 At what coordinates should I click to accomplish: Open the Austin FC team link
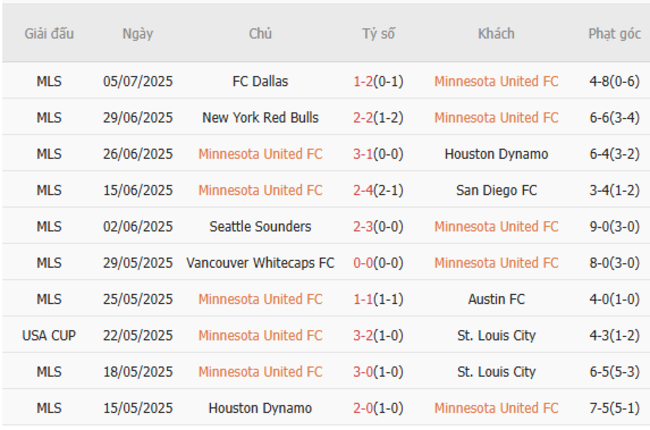[496, 299]
